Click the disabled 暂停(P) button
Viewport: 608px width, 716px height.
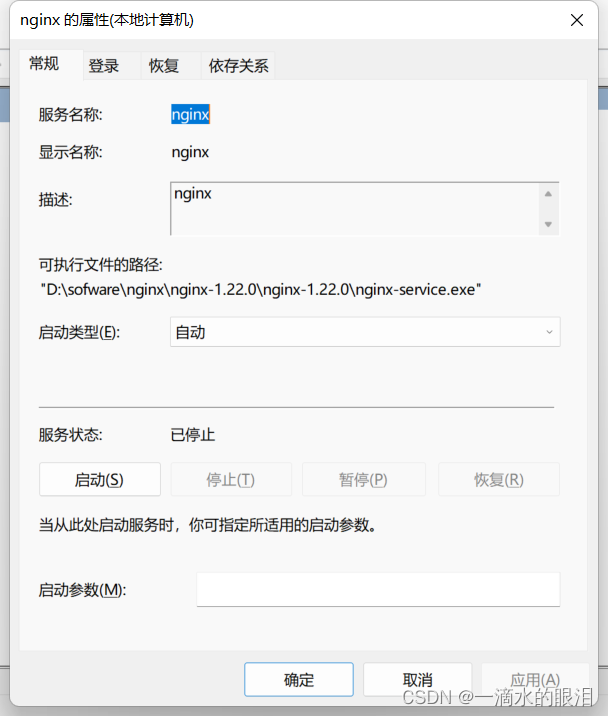(x=364, y=479)
